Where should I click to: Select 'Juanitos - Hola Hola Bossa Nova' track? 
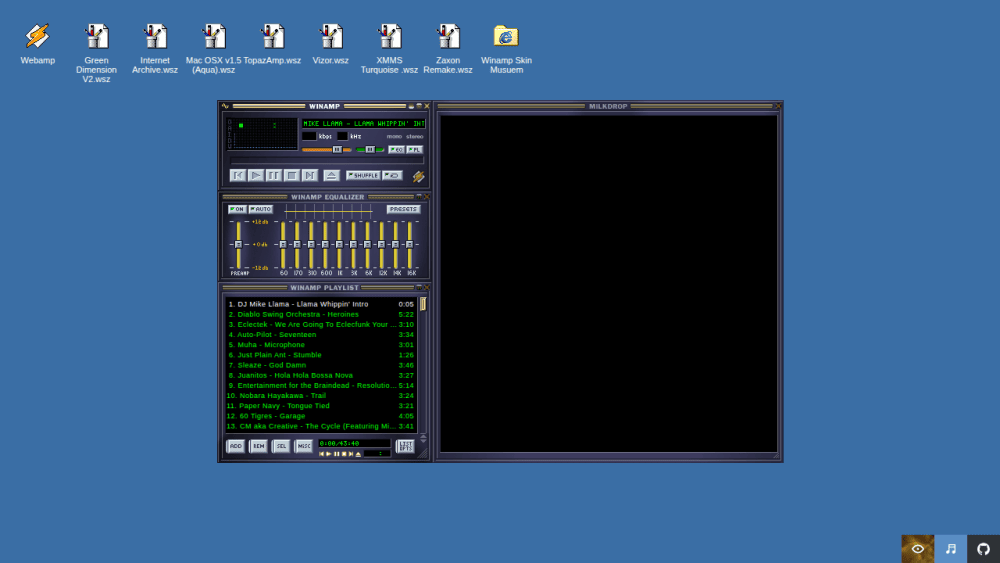point(321,376)
